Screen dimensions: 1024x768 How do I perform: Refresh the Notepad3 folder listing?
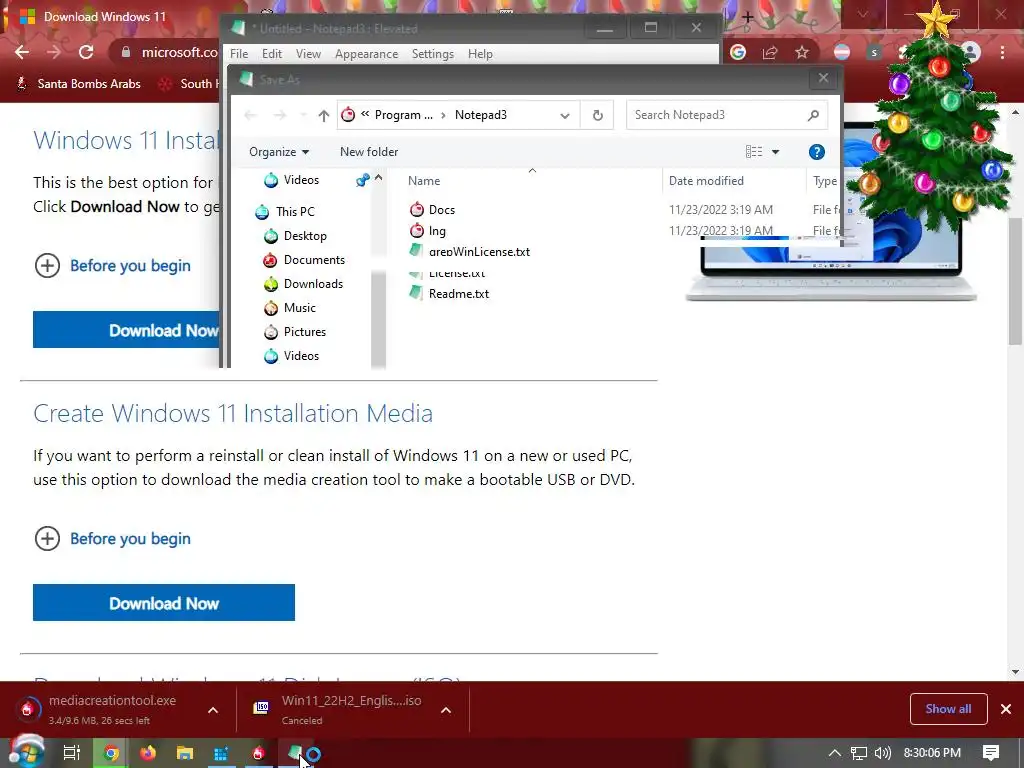coord(598,116)
